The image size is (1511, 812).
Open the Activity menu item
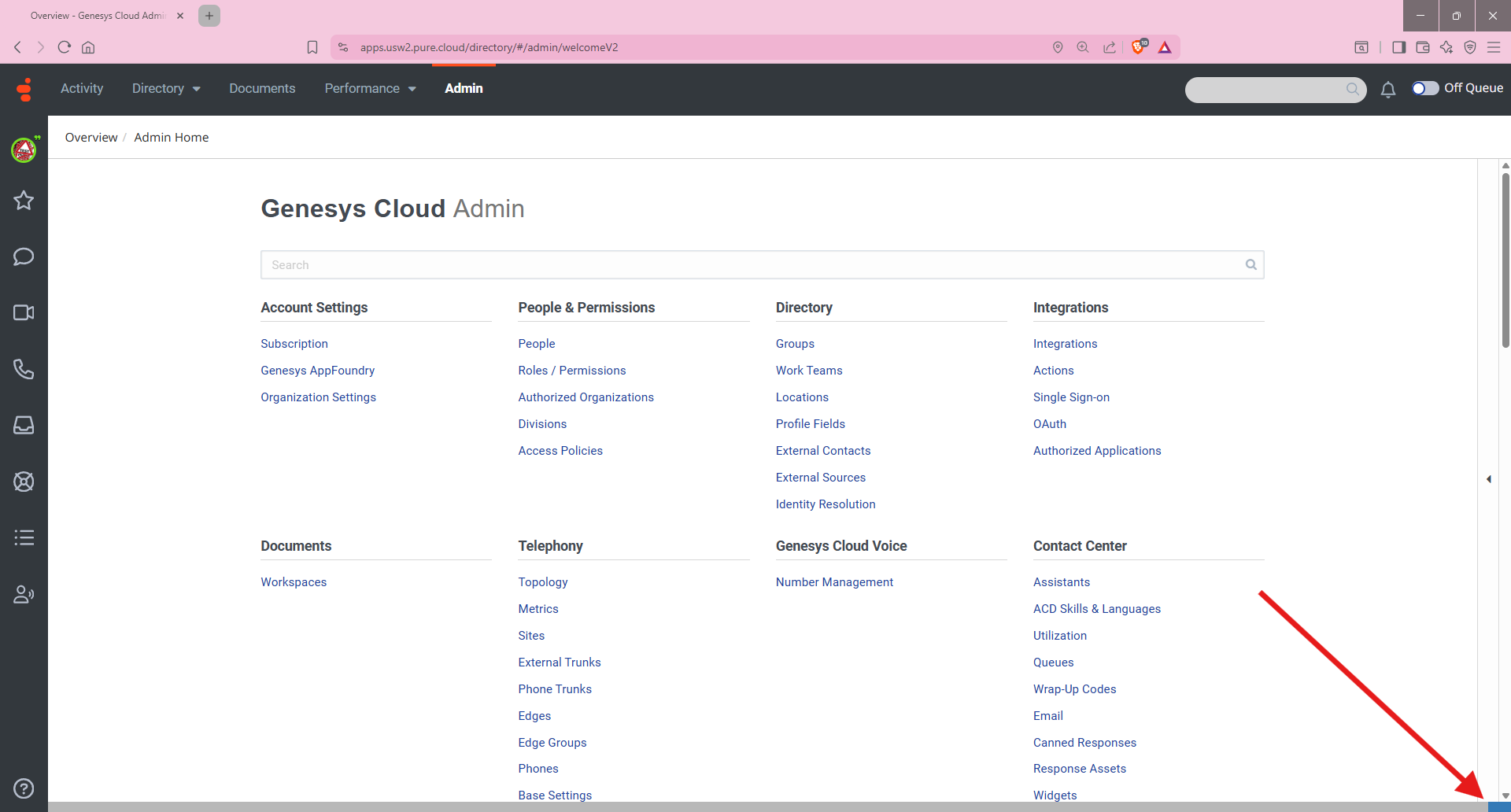(82, 89)
